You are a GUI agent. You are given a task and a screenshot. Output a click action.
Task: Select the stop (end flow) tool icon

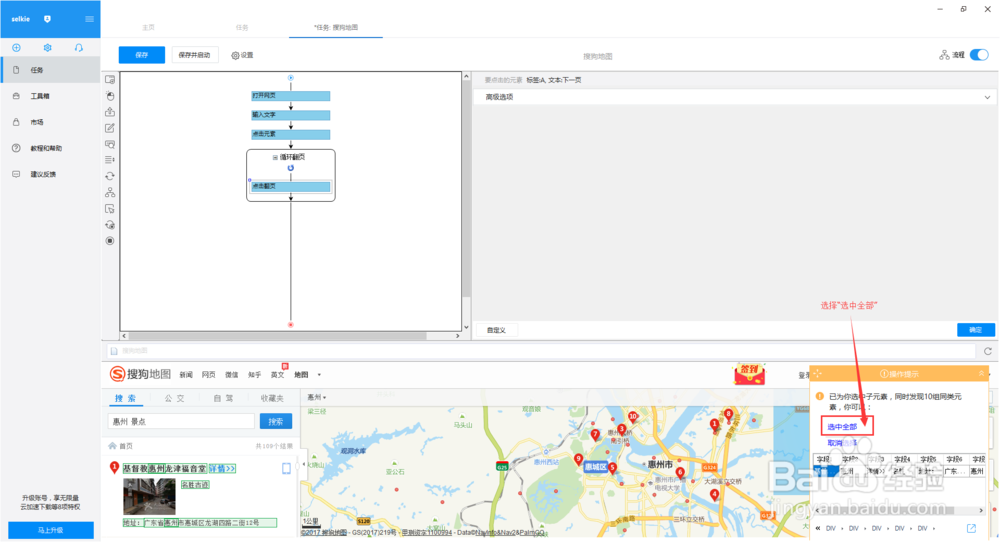coord(110,240)
